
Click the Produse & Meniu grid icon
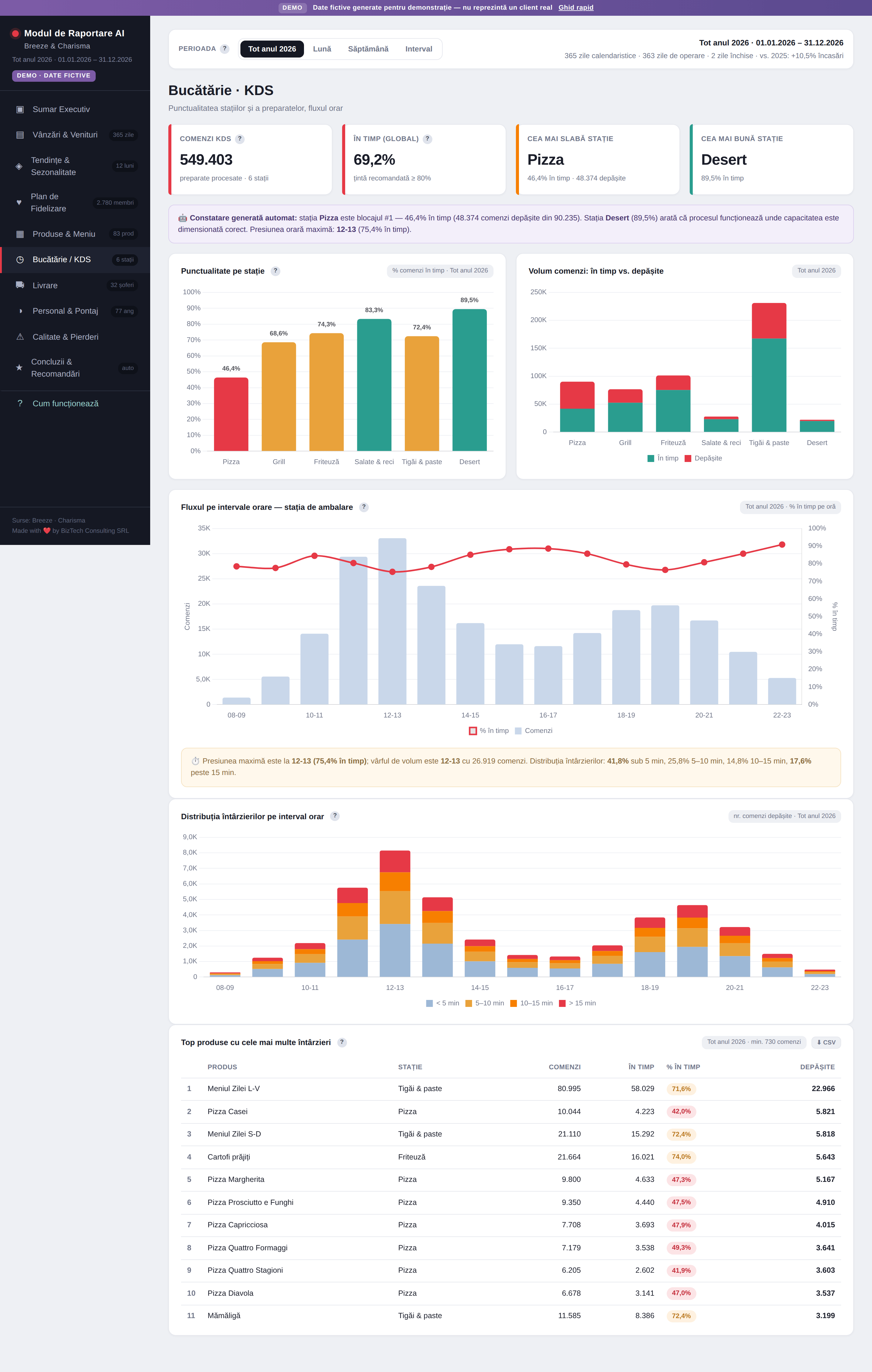coord(20,234)
